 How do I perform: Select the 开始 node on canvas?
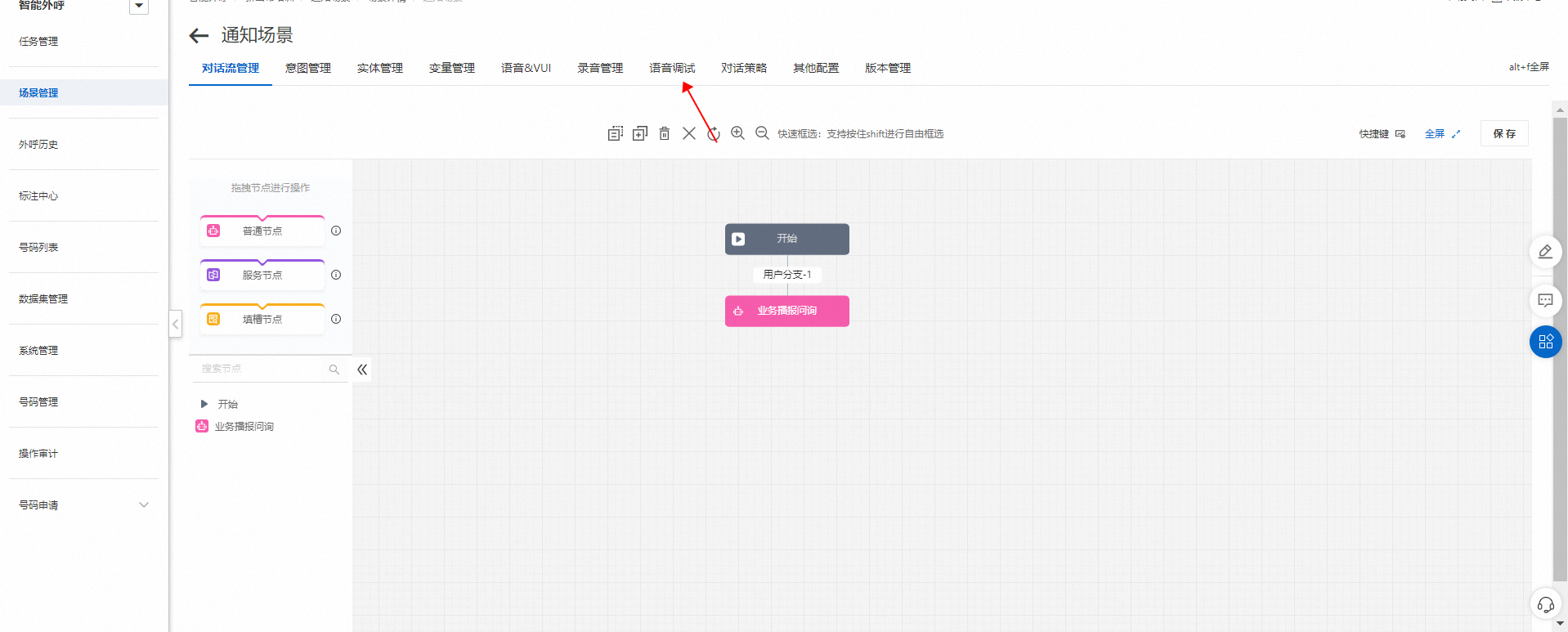coord(787,239)
